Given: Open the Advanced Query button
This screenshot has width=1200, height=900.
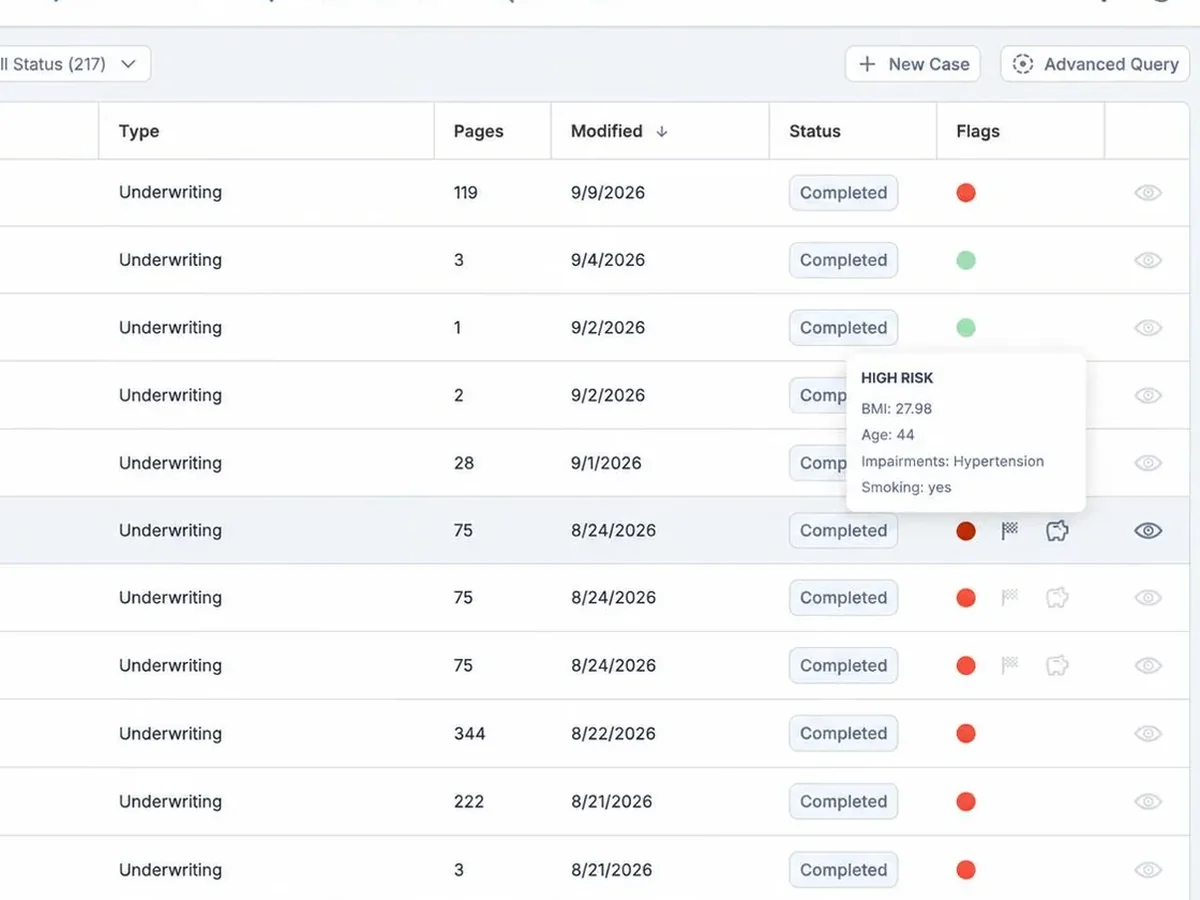Looking at the screenshot, I should (1095, 64).
